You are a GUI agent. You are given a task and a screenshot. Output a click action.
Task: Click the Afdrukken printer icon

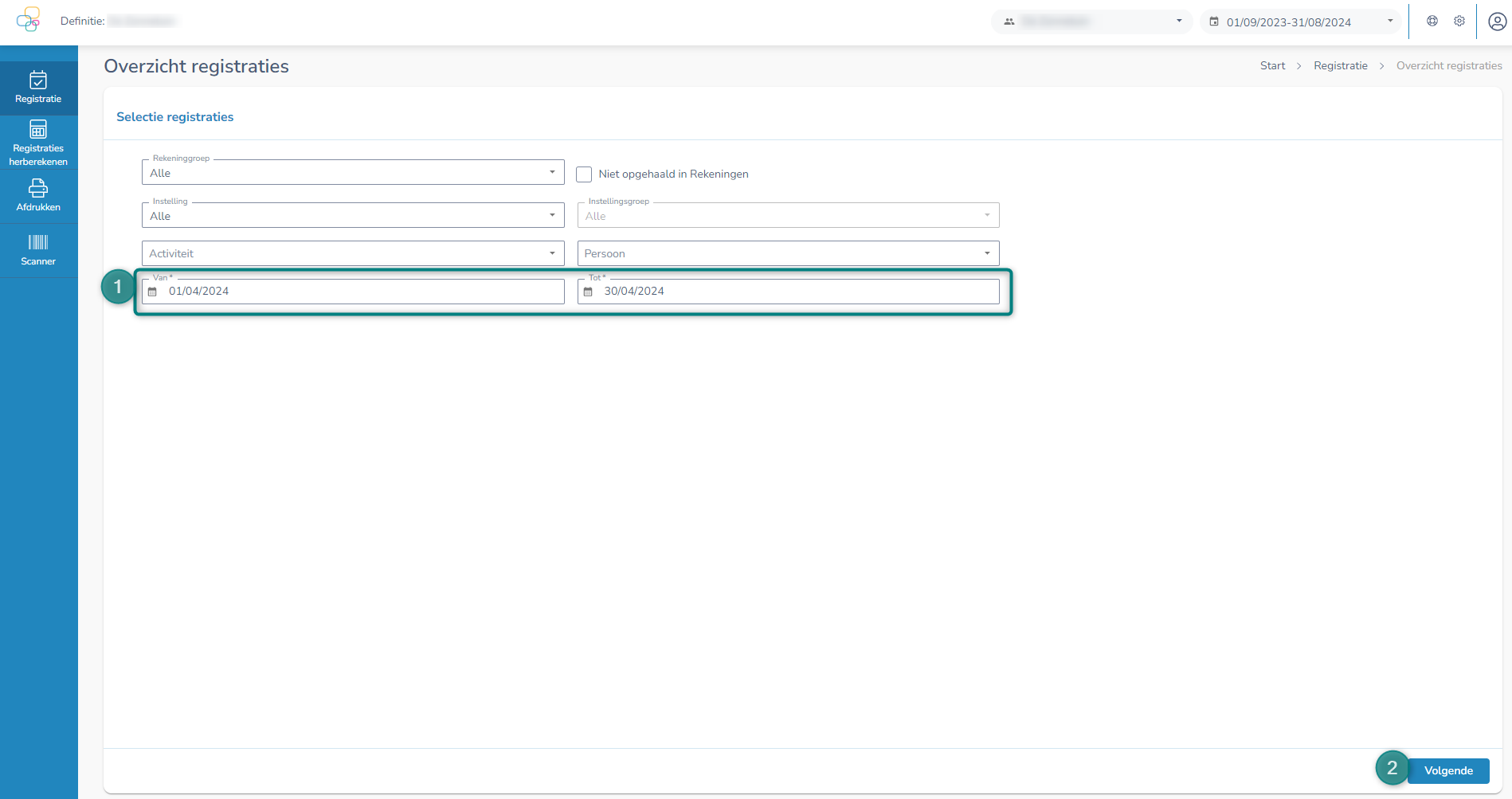click(x=38, y=188)
